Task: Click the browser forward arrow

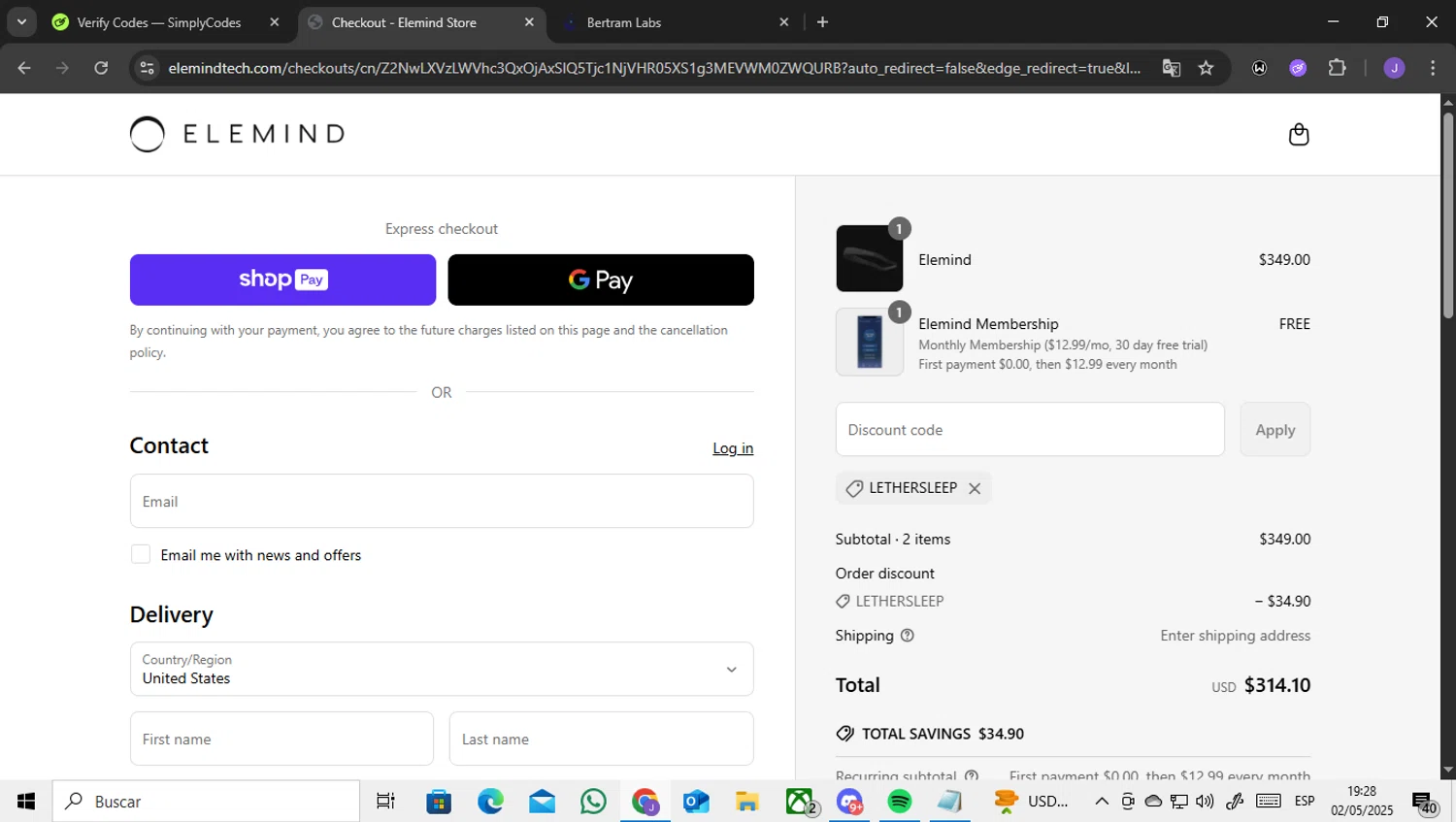Action: pyautogui.click(x=63, y=68)
